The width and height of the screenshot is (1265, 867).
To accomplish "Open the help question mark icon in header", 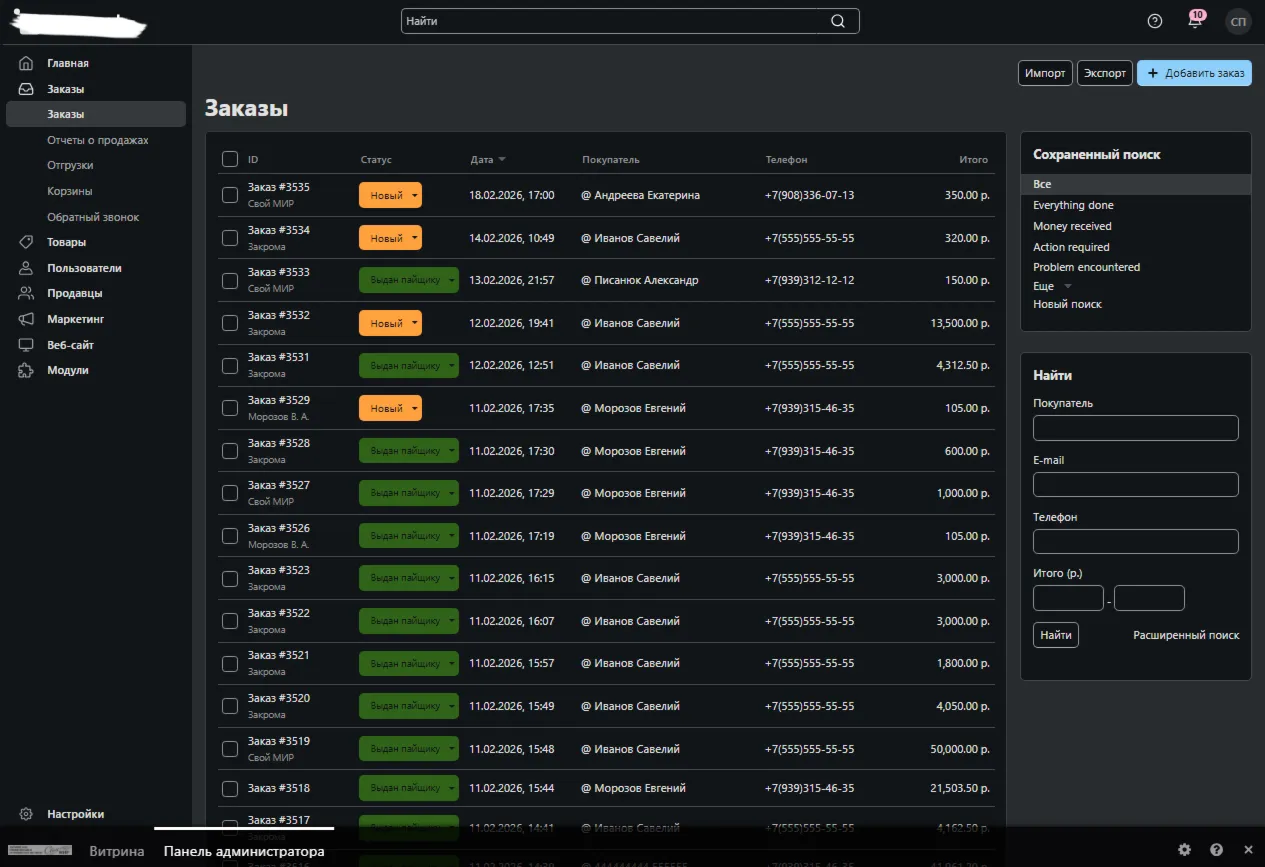I will (1155, 21).
